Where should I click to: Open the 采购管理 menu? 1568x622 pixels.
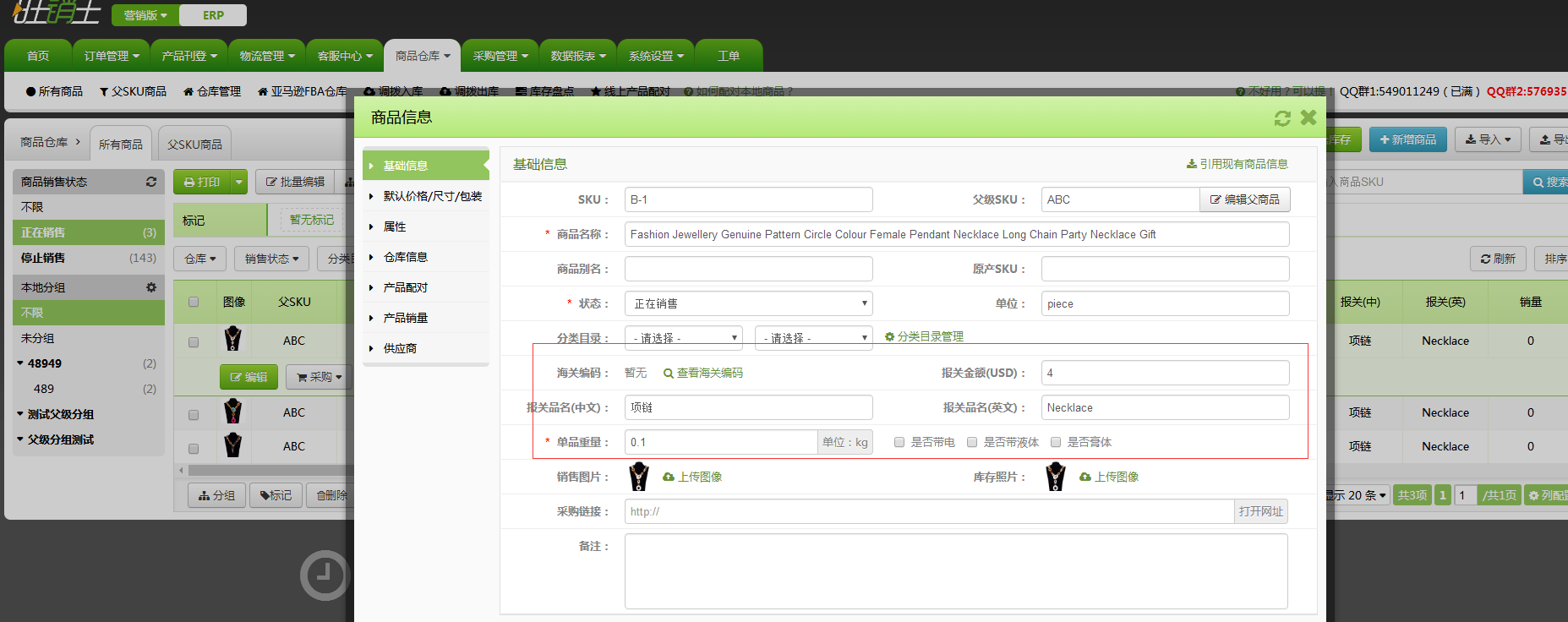click(x=500, y=56)
